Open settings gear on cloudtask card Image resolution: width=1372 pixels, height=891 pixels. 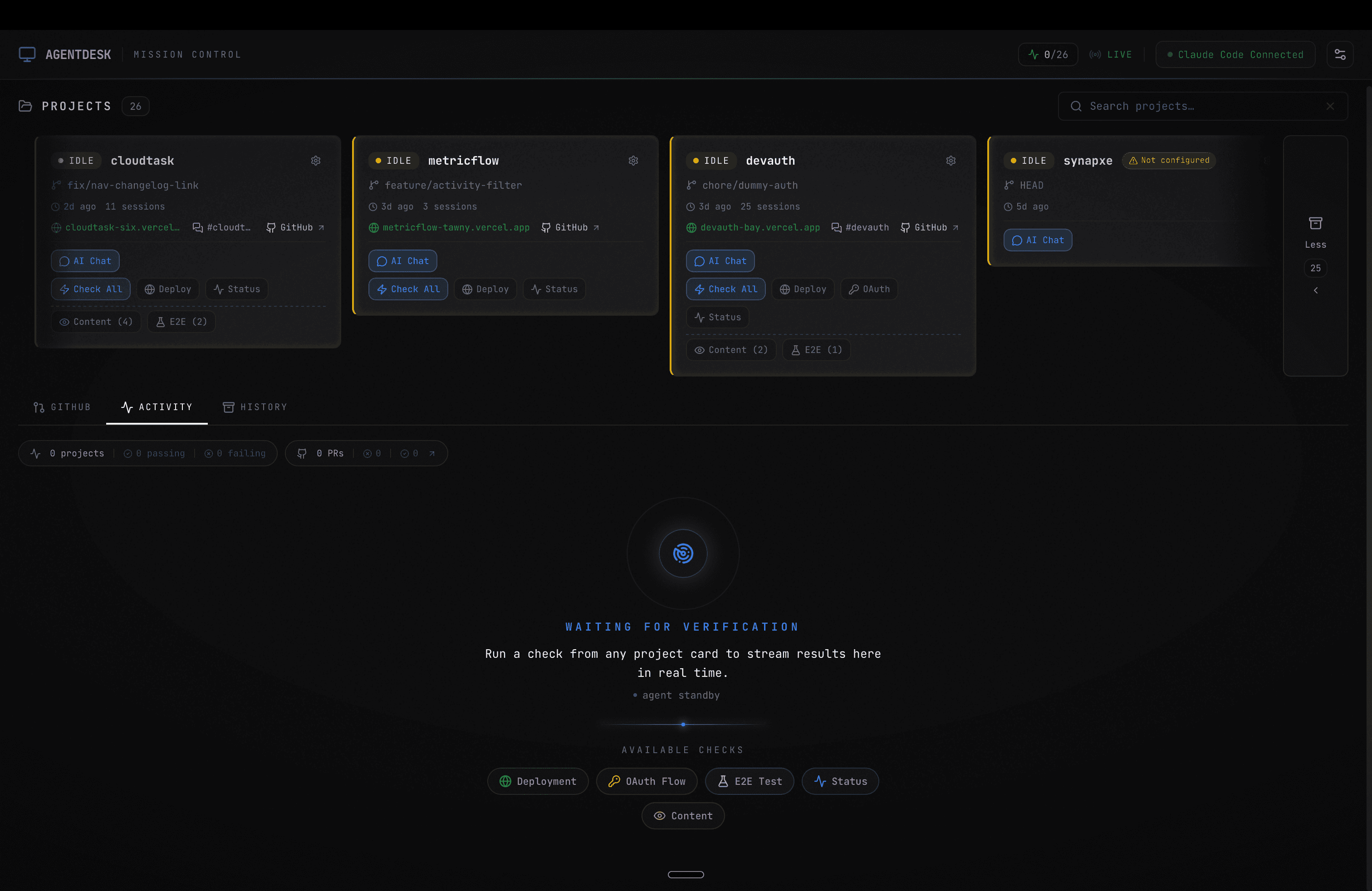(315, 161)
